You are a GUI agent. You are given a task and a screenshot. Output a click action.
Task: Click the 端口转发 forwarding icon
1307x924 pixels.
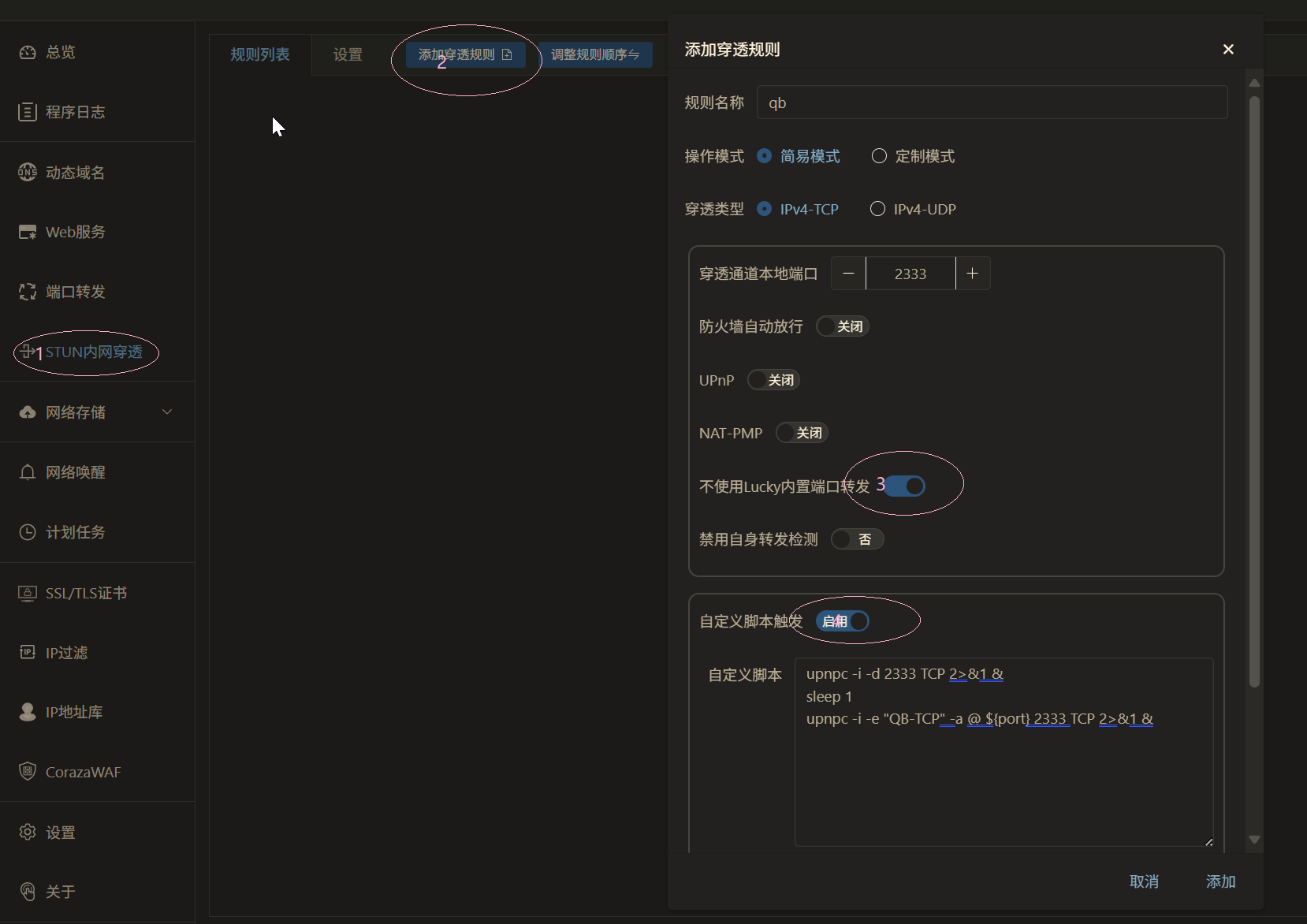28,292
